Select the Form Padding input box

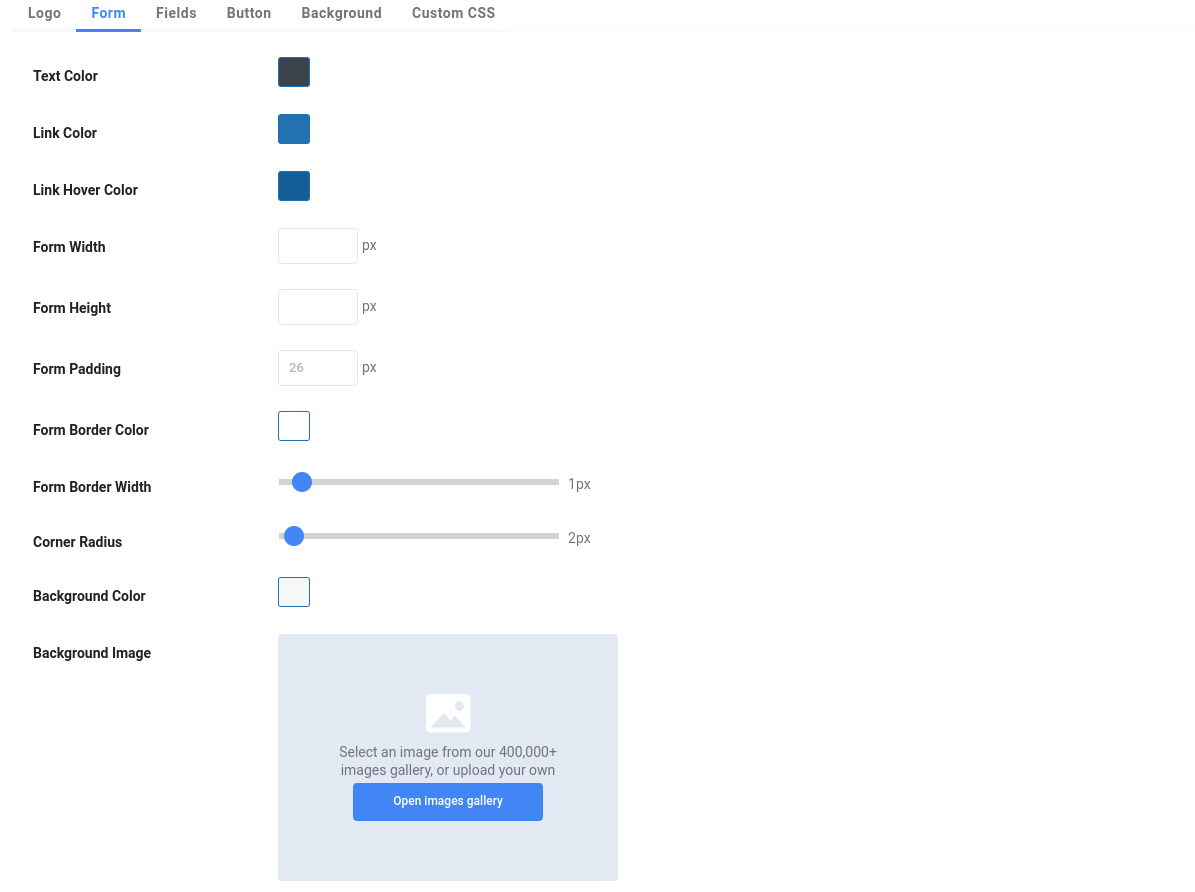tap(317, 368)
